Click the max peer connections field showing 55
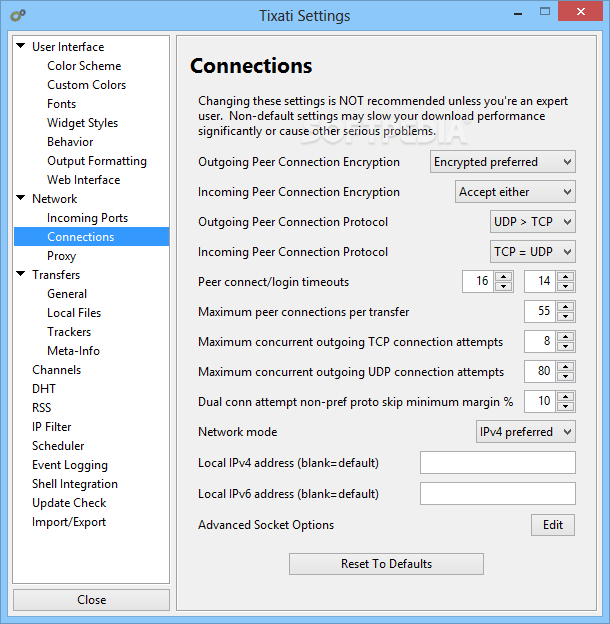The width and height of the screenshot is (610, 624). tap(540, 312)
